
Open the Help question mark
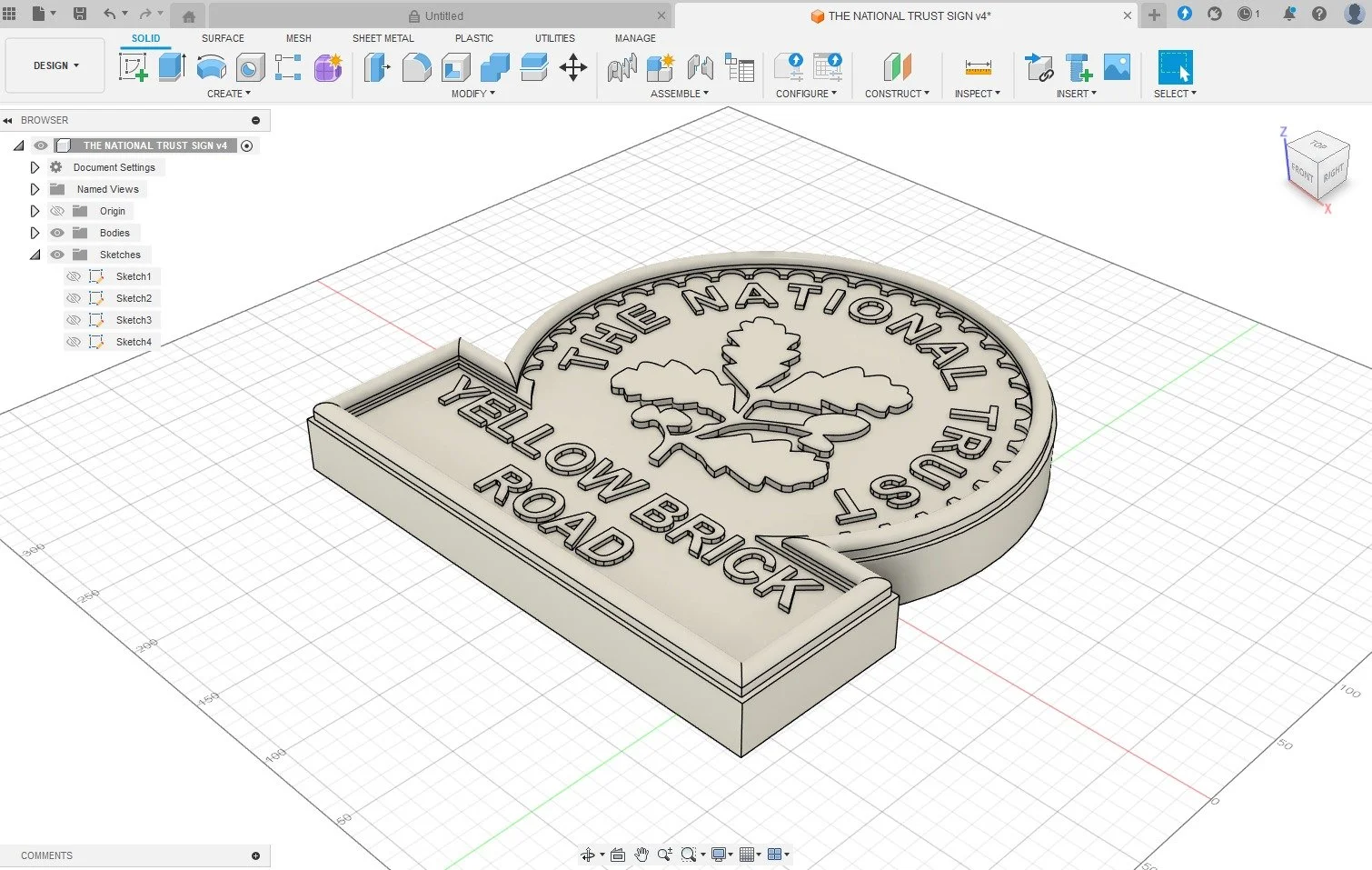(x=1319, y=14)
